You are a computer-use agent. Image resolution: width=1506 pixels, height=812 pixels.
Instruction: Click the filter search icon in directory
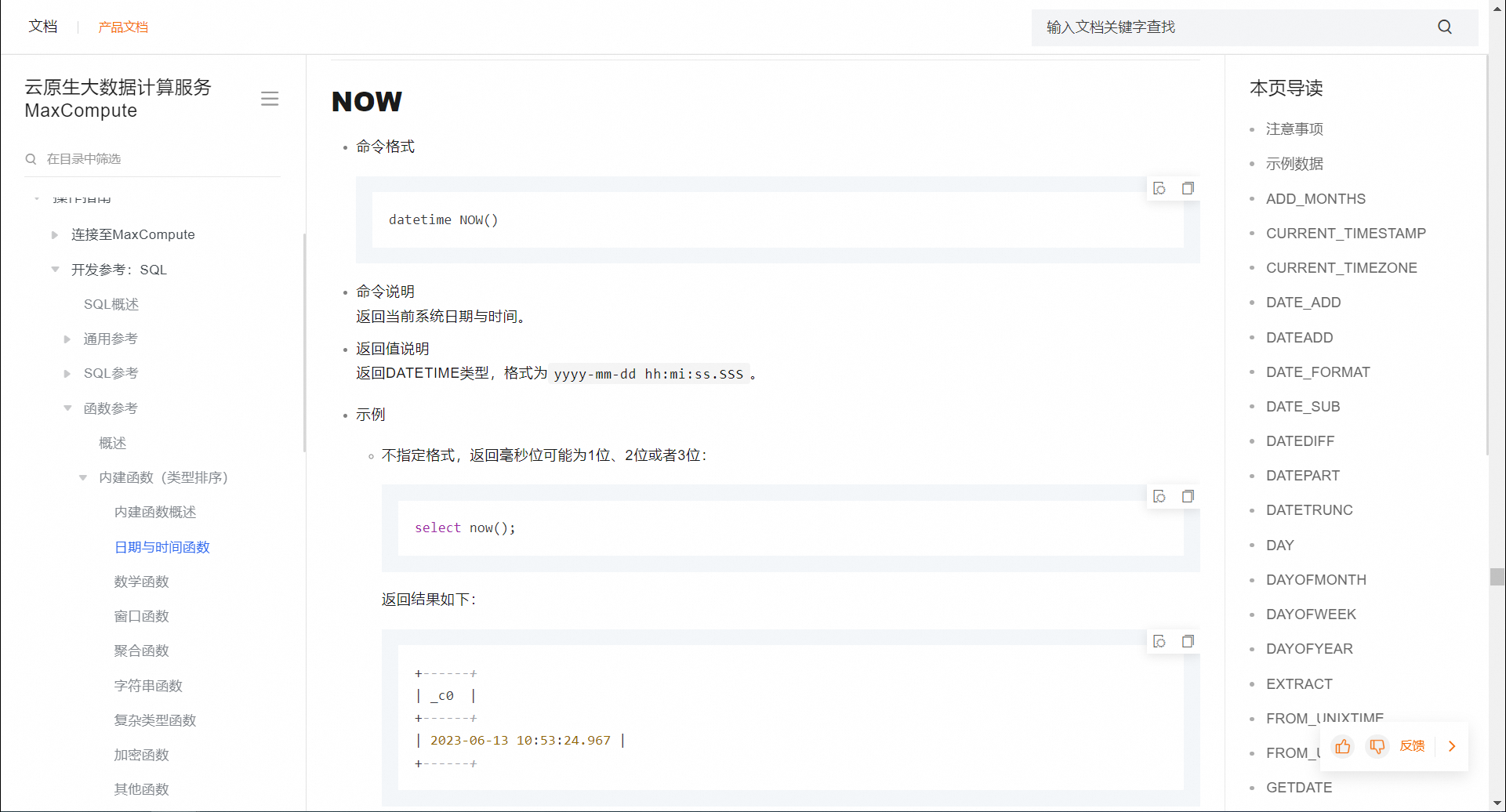coord(31,159)
